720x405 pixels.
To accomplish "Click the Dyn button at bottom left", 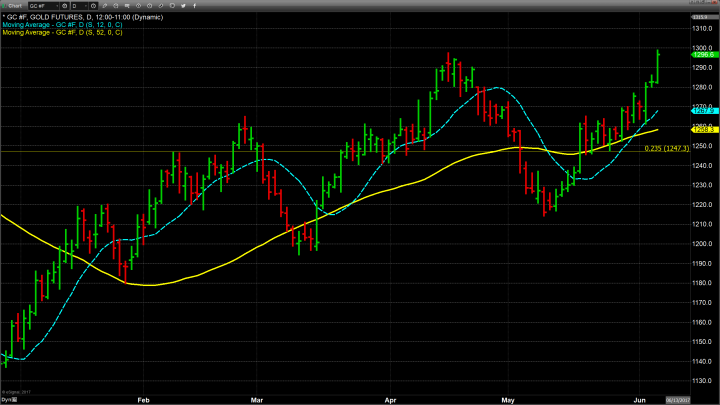I will click(x=6, y=400).
